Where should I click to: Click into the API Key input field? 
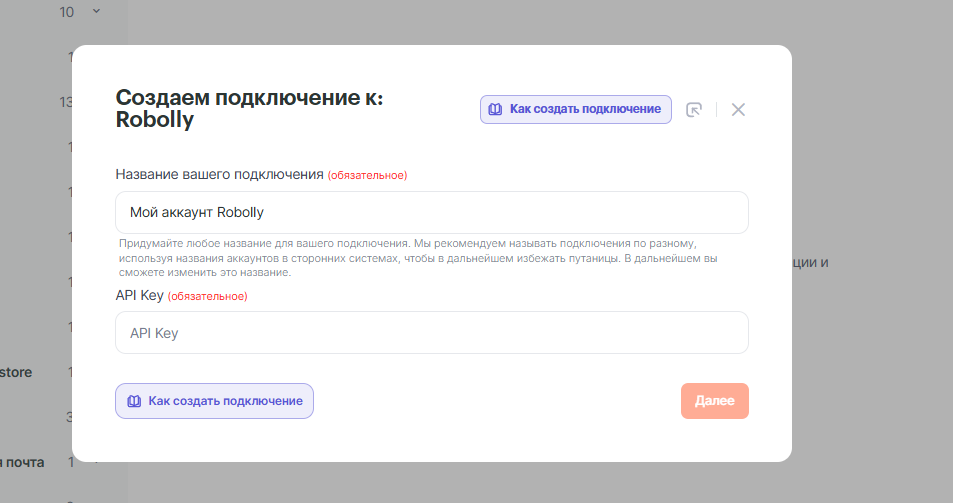tap(431, 333)
